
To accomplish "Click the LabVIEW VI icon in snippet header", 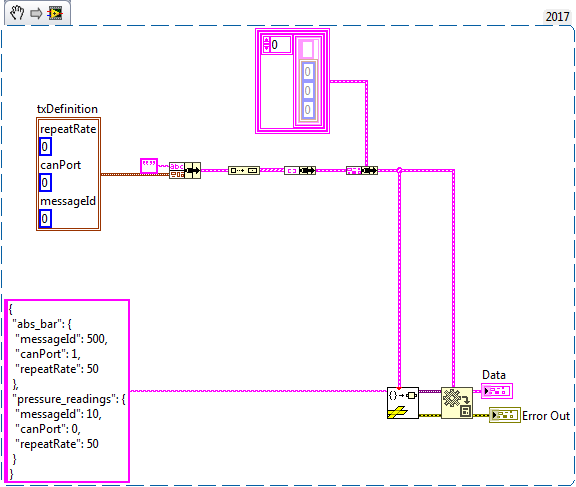I will [55, 14].
